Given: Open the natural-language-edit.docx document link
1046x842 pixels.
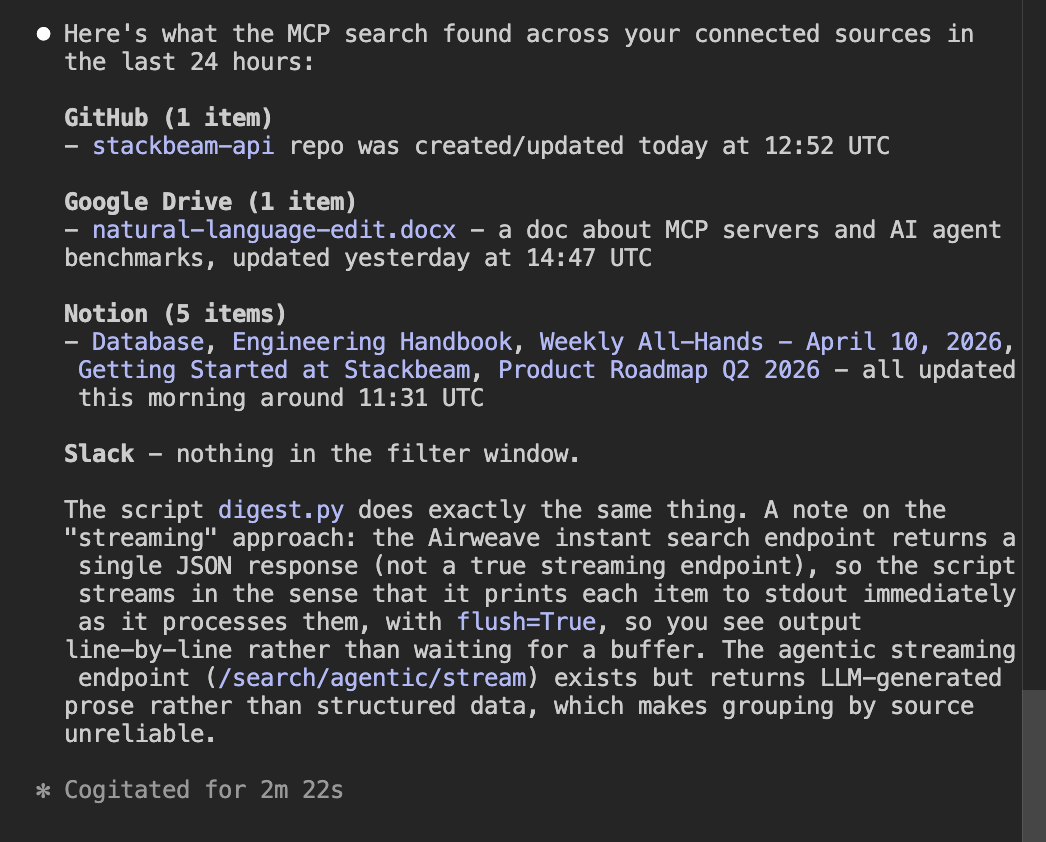Looking at the screenshot, I should 274,230.
